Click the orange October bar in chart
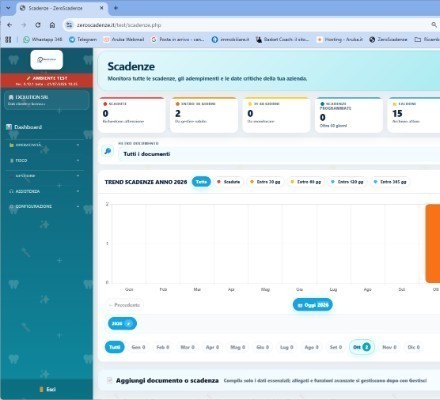440x400 pixels. [x=433, y=243]
